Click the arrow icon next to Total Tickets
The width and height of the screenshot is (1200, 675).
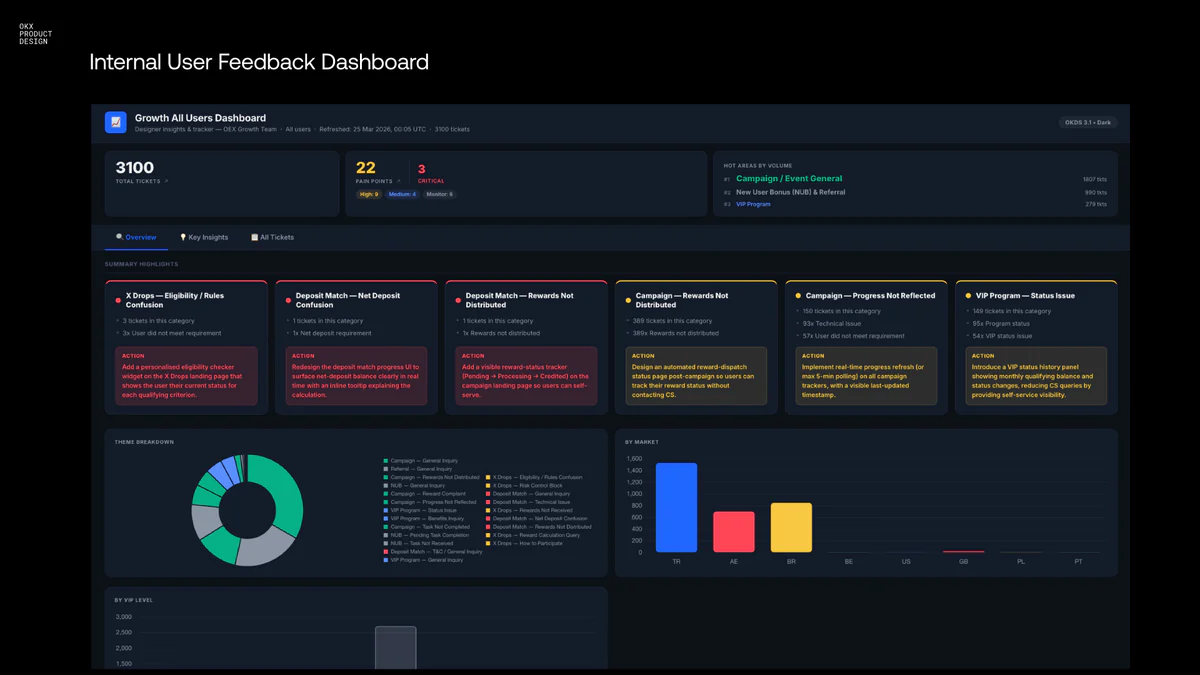coord(167,181)
